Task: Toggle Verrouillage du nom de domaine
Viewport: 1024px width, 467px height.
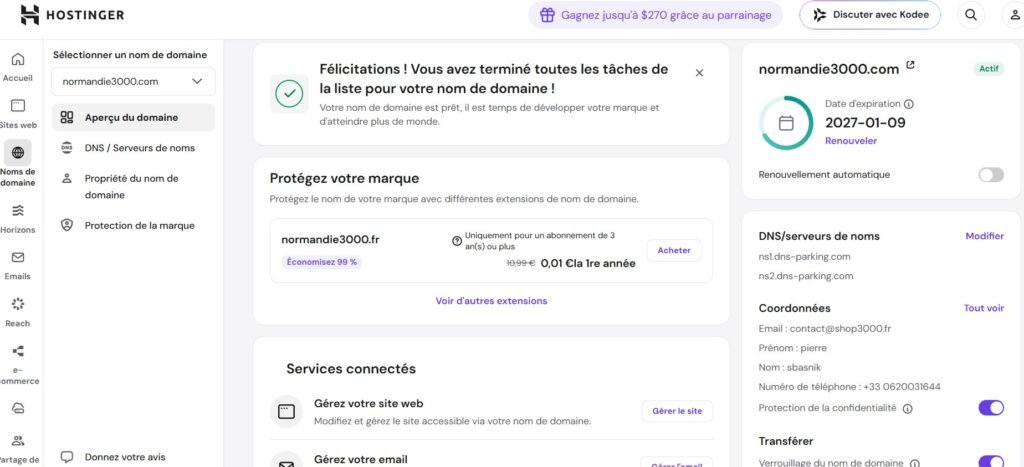Action: pyautogui.click(x=991, y=461)
